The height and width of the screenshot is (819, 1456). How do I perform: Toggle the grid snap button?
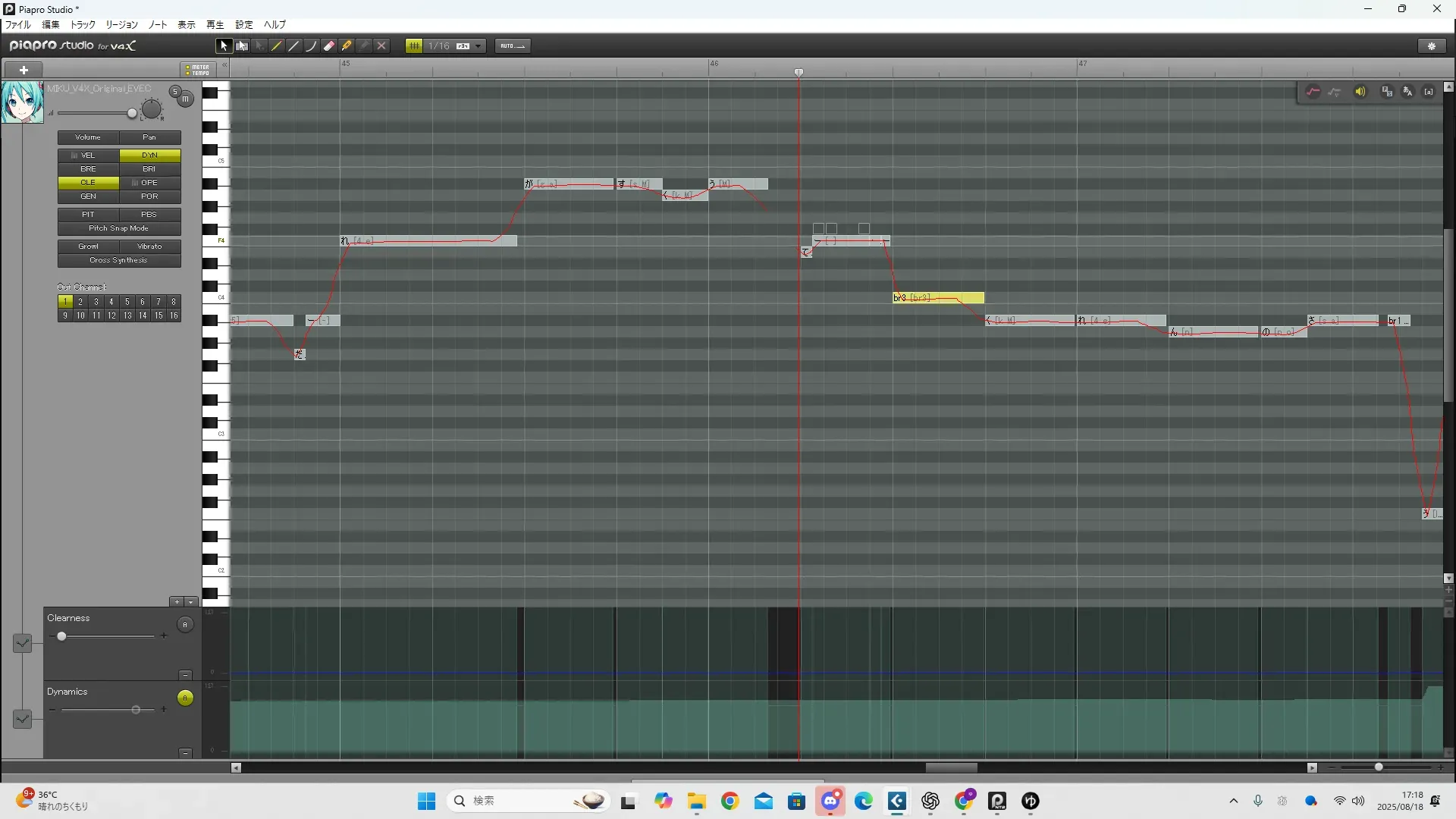414,46
